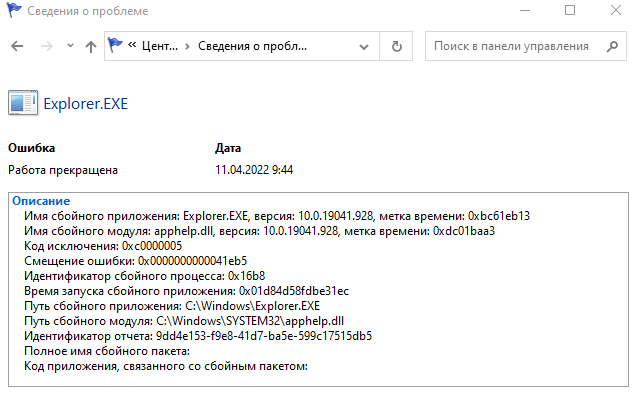The image size is (636, 394).
Task: Click the Explorer.EXE heading text
Action: tap(86, 104)
